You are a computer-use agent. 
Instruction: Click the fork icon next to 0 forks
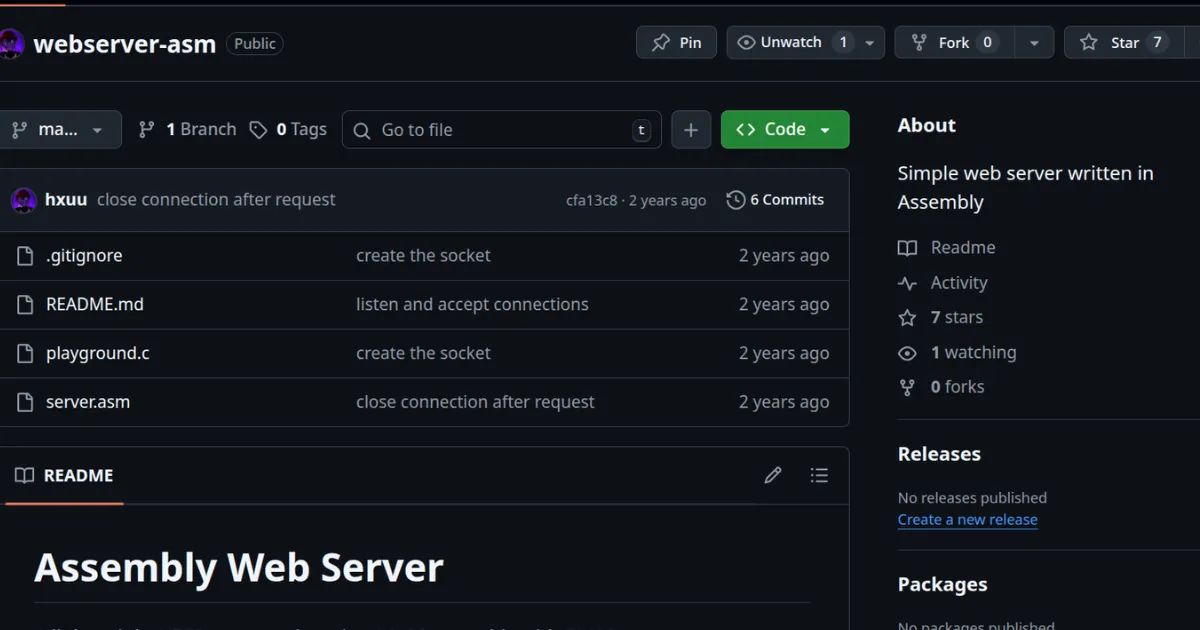pyautogui.click(x=907, y=387)
